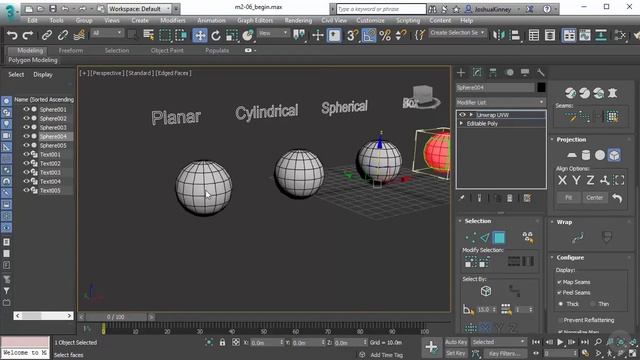Align projection to X axis
640x360 pixels.
pyautogui.click(x=562, y=180)
